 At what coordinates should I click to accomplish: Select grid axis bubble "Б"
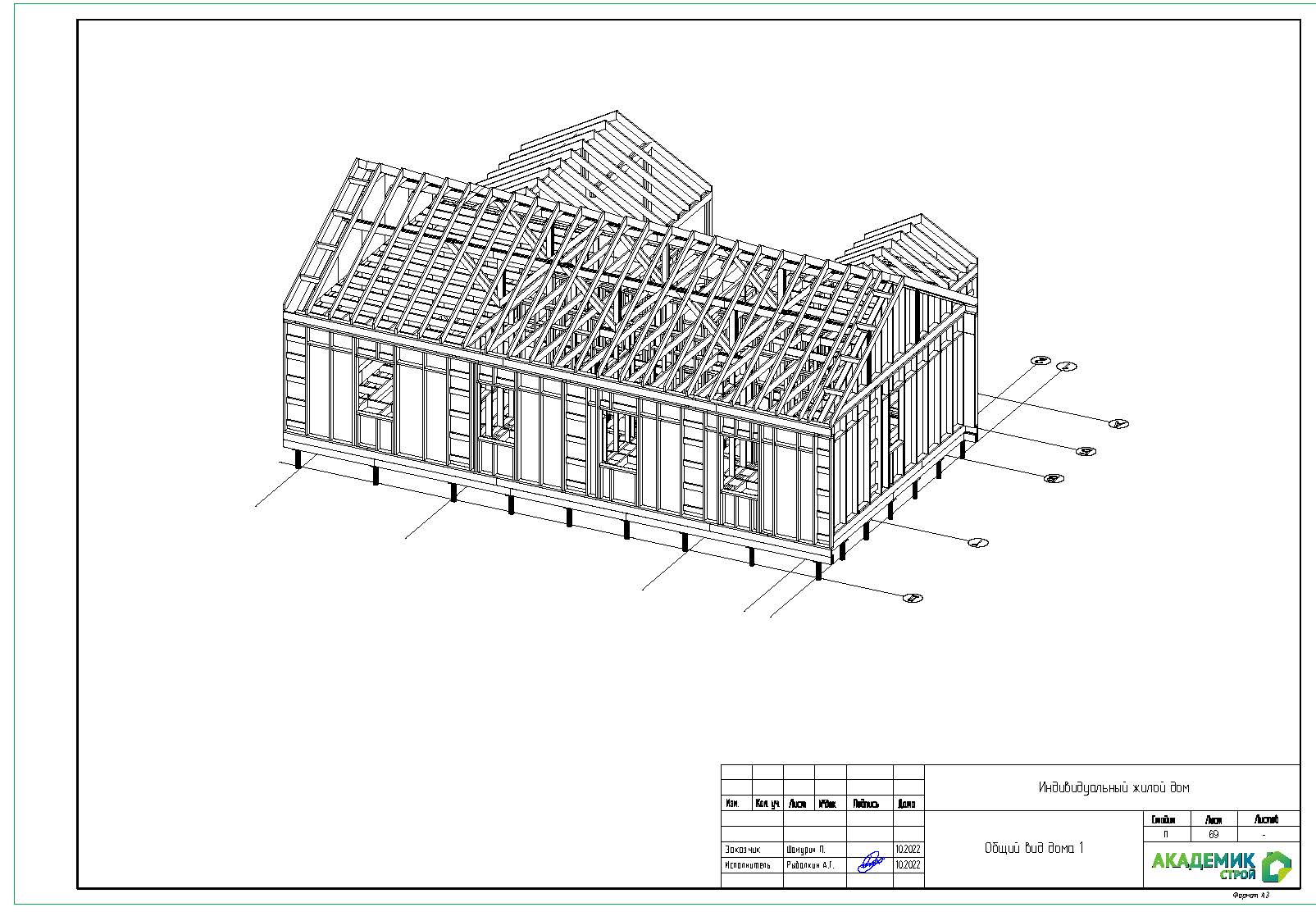pyautogui.click(x=1086, y=451)
